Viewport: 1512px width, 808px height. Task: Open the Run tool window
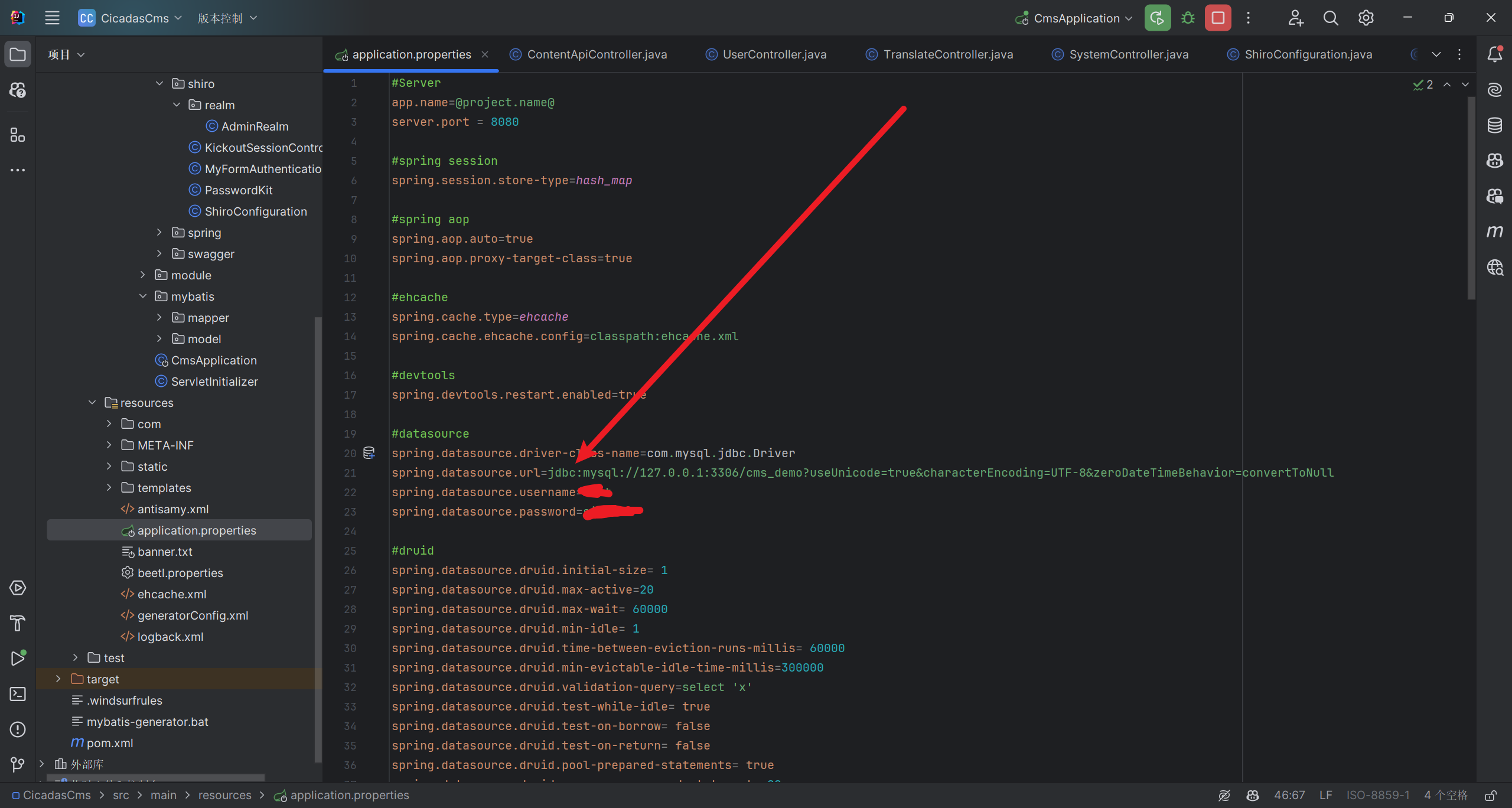pos(18,658)
